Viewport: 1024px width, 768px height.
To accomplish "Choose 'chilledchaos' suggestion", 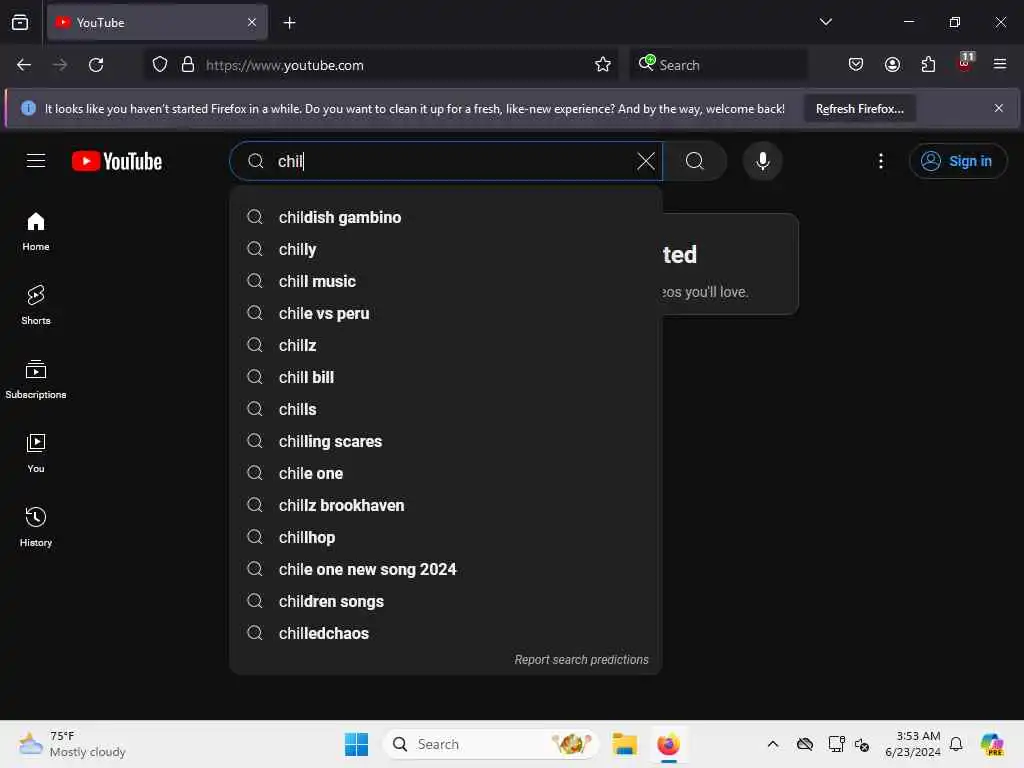I will [446, 633].
